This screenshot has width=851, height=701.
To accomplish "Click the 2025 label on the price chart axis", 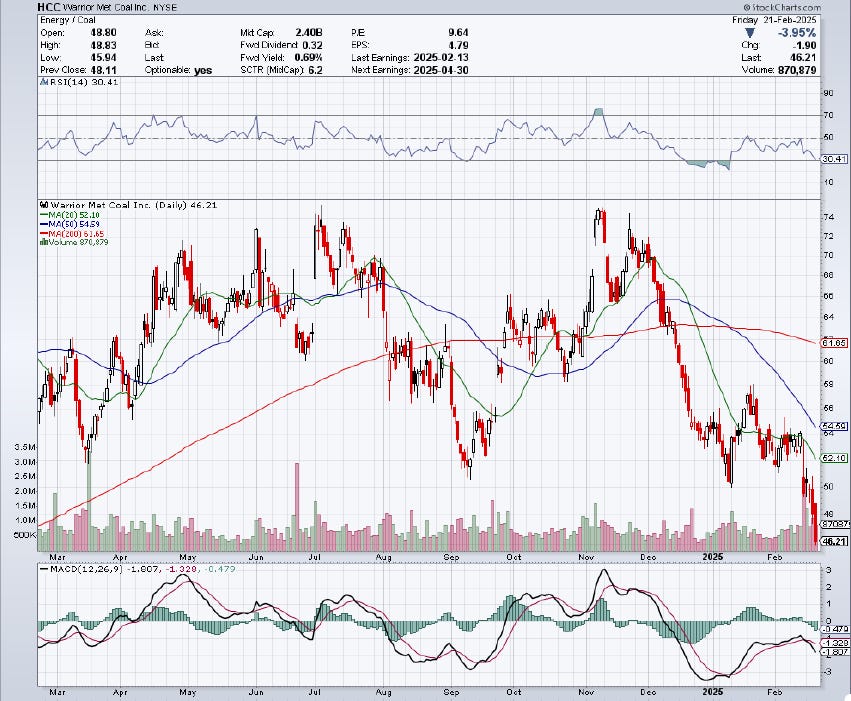I will click(x=713, y=557).
